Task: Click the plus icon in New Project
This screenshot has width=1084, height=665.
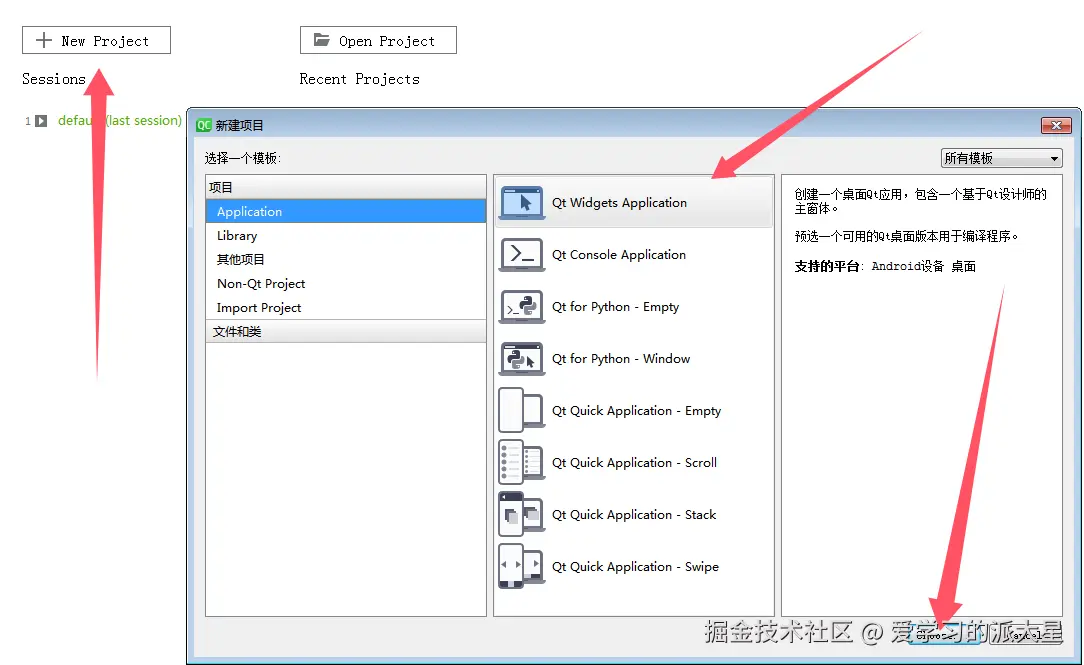Action: pos(44,40)
